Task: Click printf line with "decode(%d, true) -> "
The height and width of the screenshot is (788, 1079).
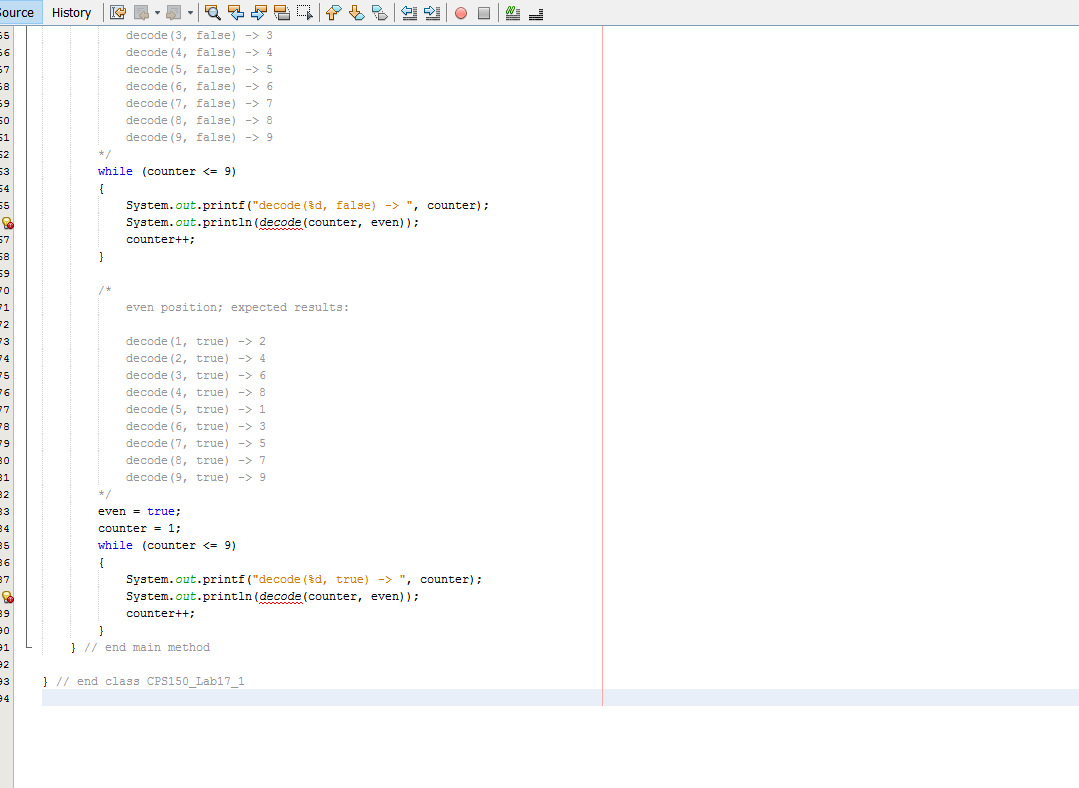Action: (304, 579)
